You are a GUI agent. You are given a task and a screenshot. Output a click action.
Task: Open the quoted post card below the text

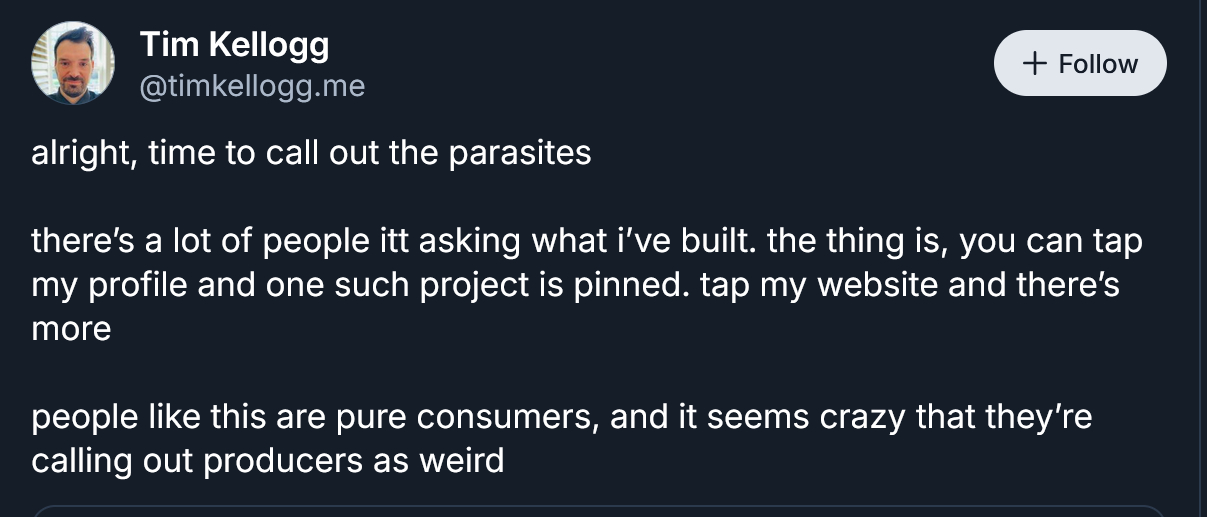(600, 511)
